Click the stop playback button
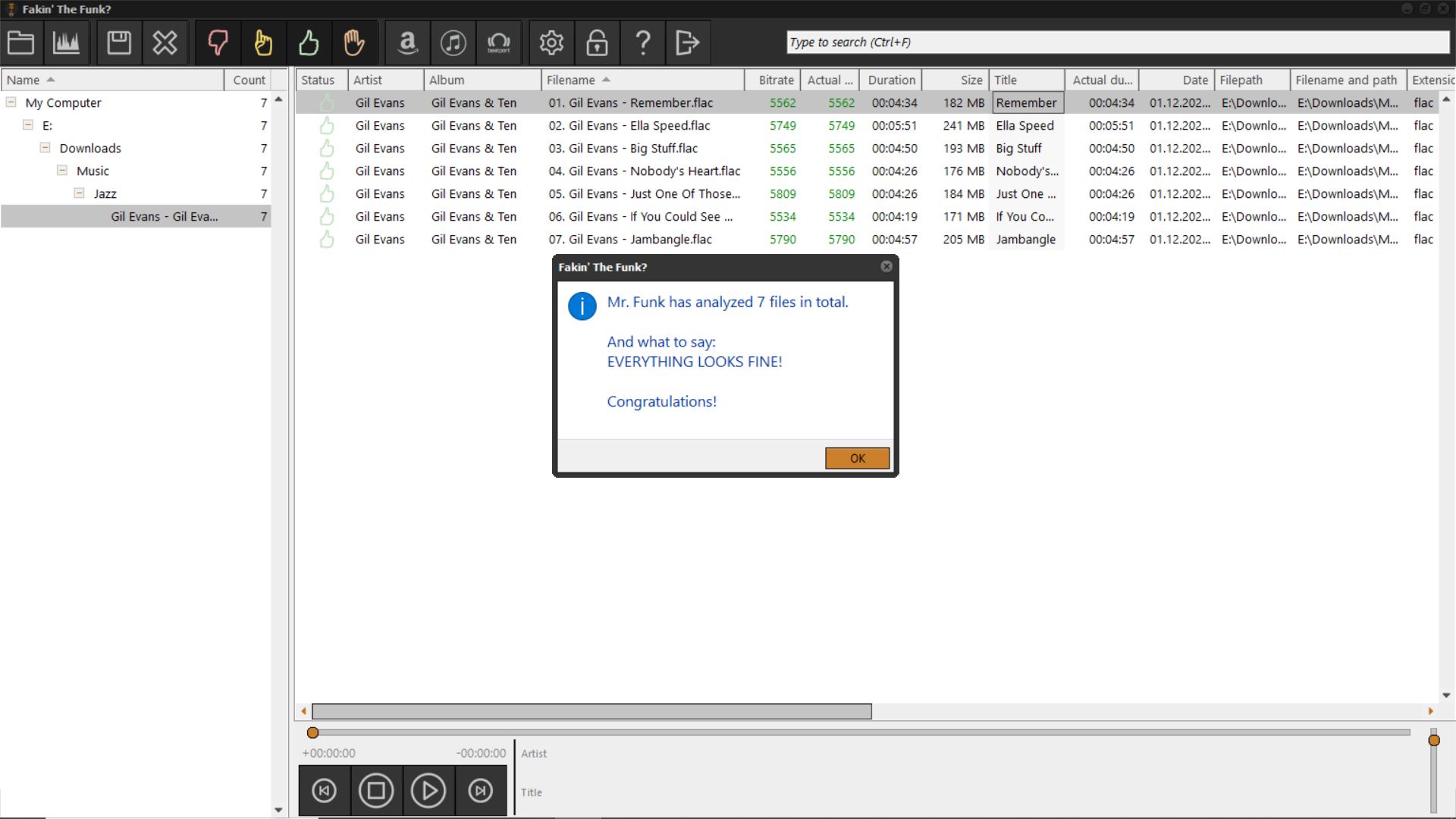The image size is (1456, 819). click(x=376, y=791)
